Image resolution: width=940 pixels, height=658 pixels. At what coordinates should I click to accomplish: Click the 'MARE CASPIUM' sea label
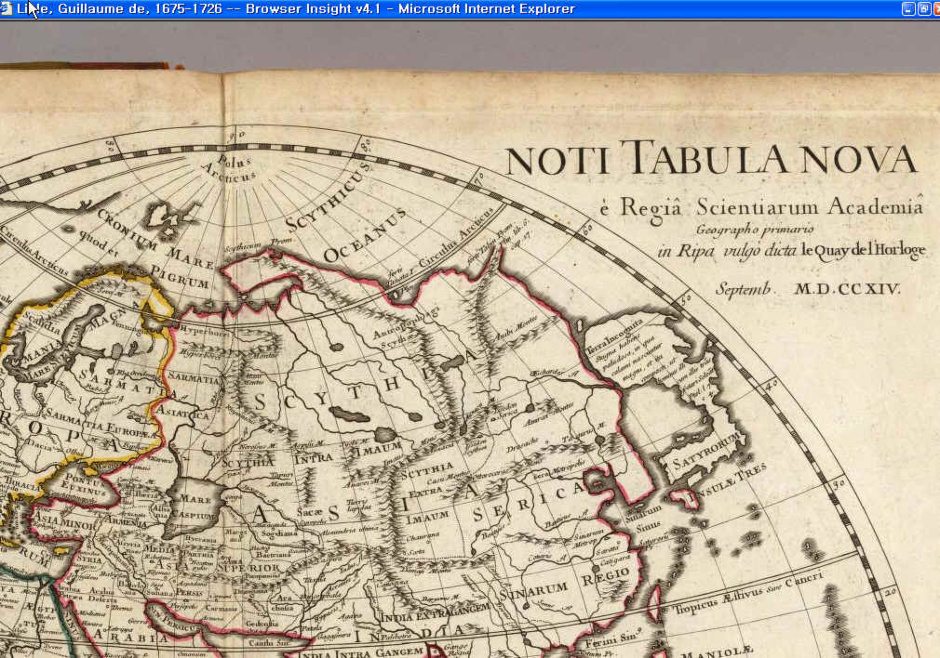(193, 507)
